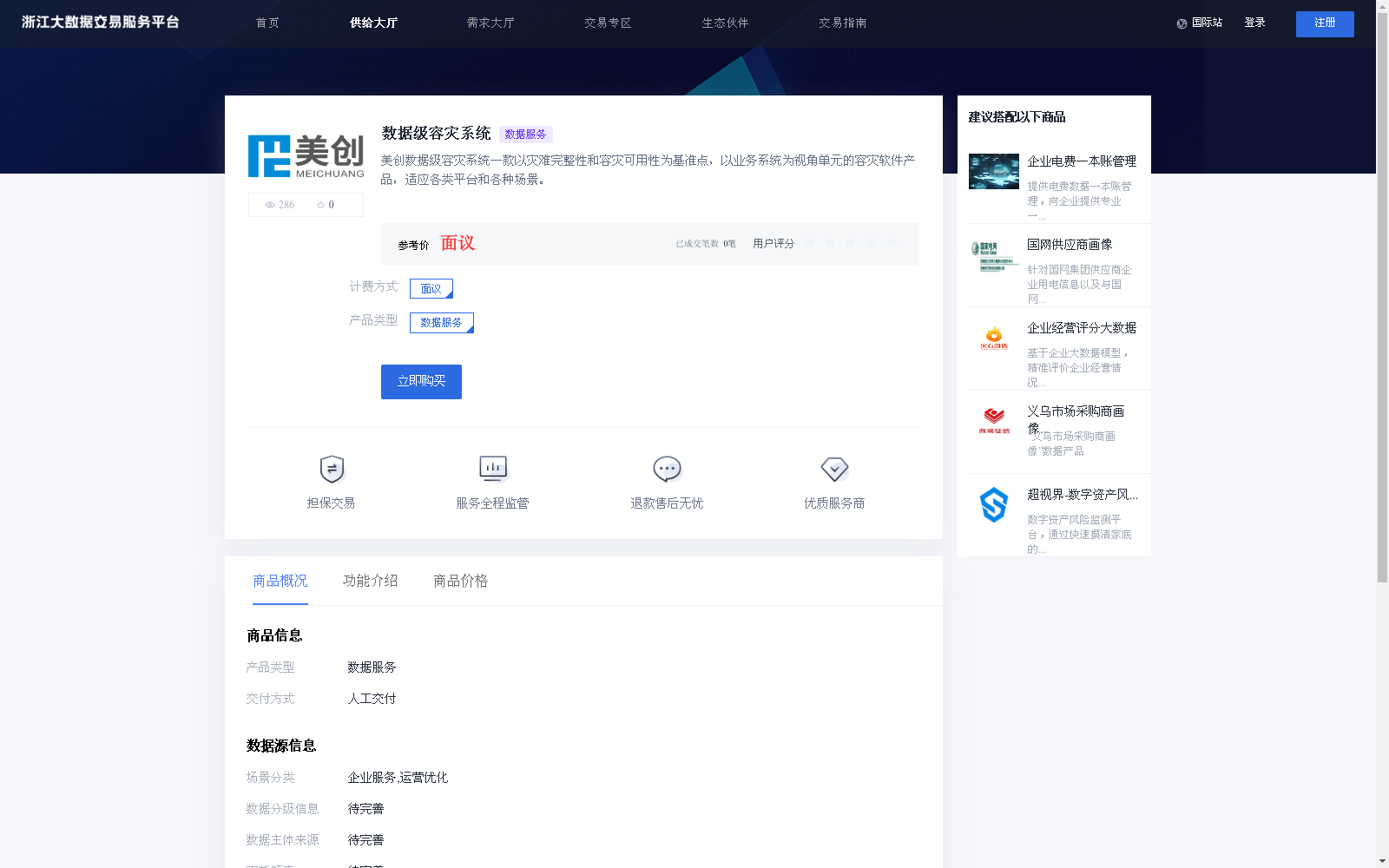Click the 已成交笔数 0笔 text

706,244
